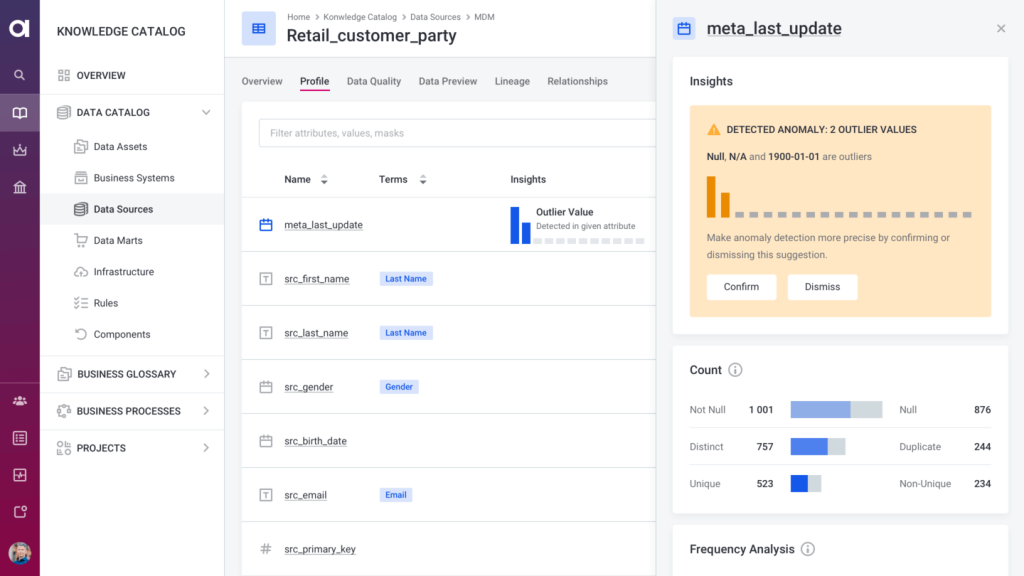
Task: Click the people group icon in rail
Action: [19, 401]
